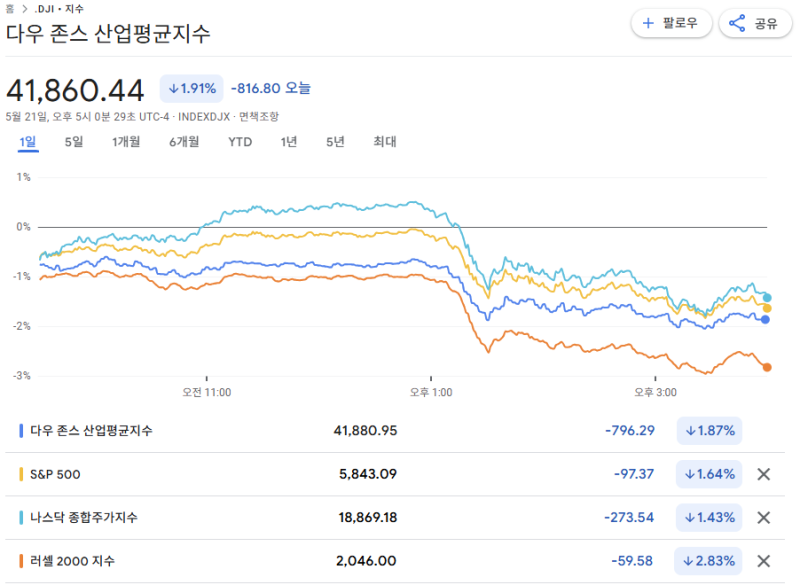Click the 오후 3:00 time axis label
This screenshot has height=585, width=800.
656,392
